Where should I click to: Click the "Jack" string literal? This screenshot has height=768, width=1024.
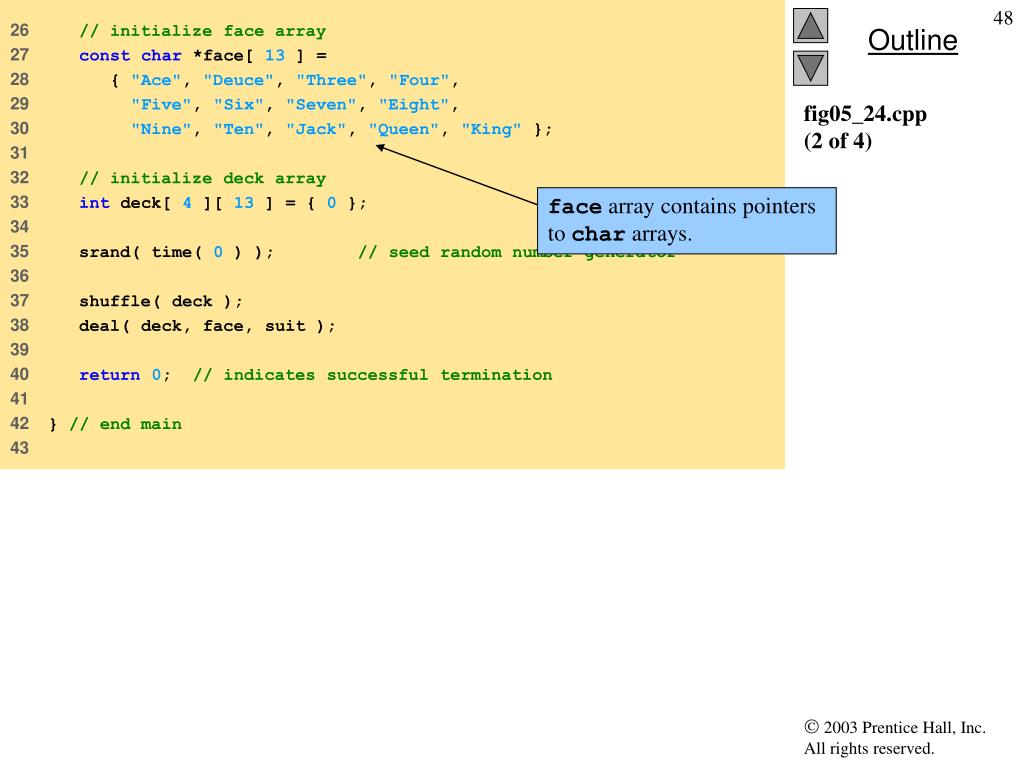point(316,129)
